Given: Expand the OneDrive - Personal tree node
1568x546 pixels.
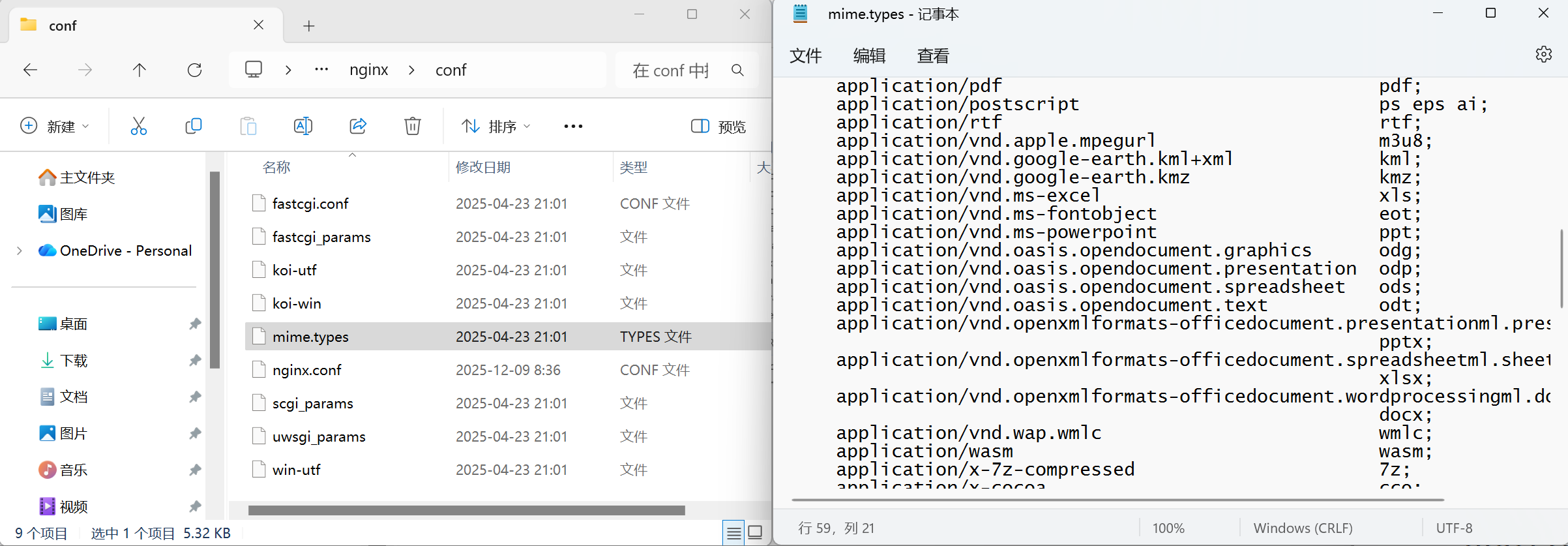Looking at the screenshot, I should (20, 250).
